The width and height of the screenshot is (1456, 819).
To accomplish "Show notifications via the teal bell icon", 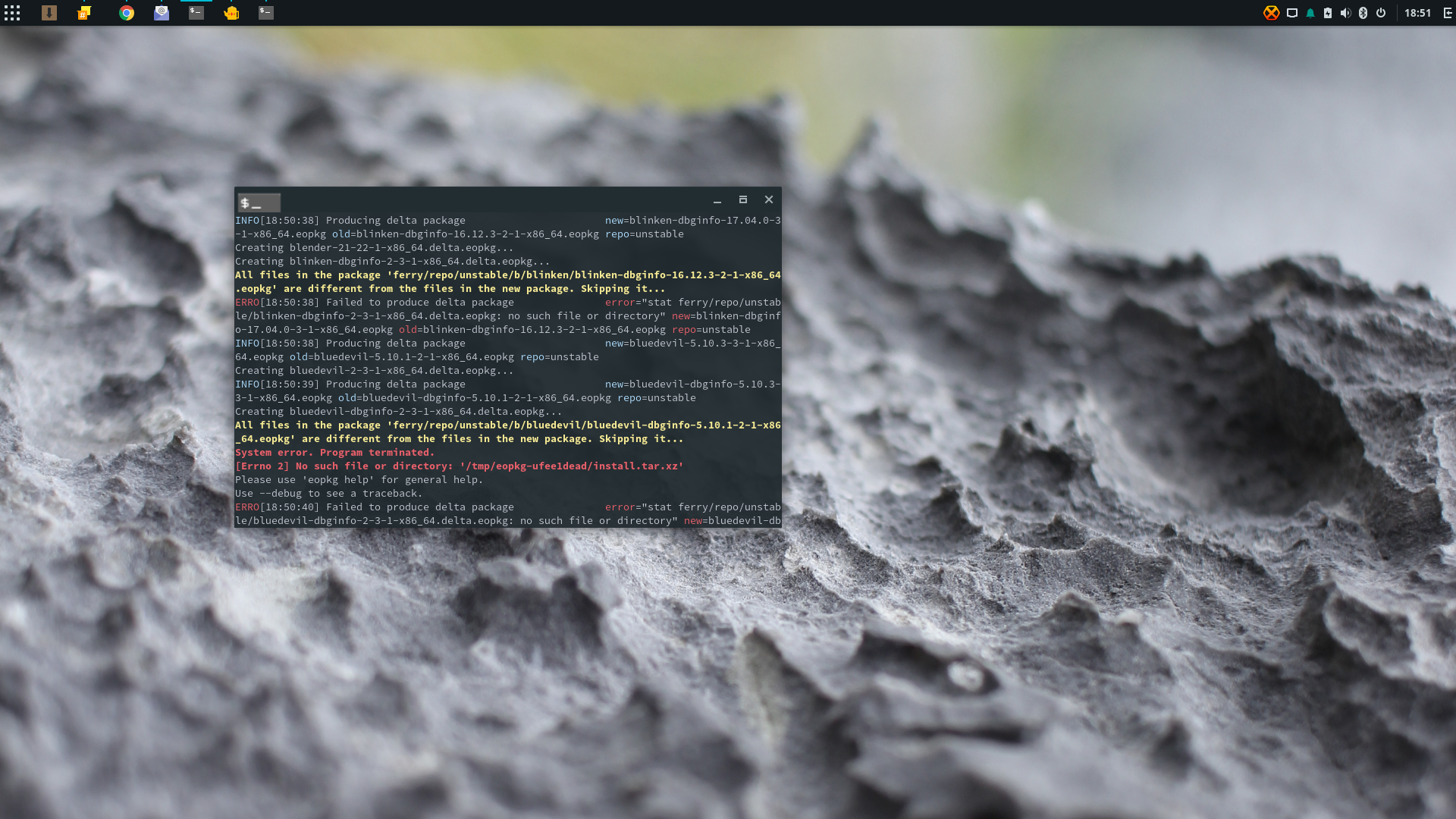I will [x=1310, y=13].
